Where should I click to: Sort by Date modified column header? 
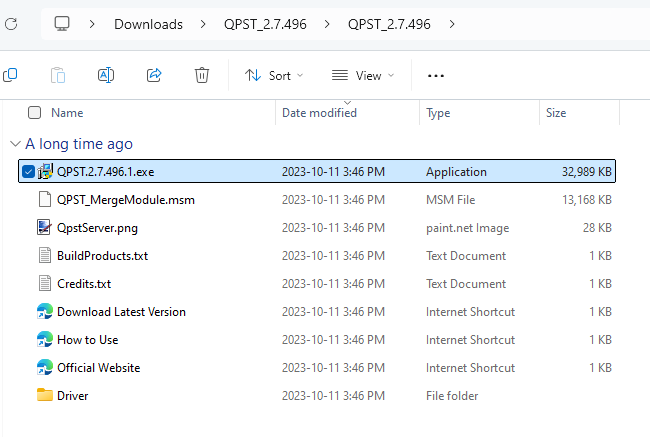(319, 113)
